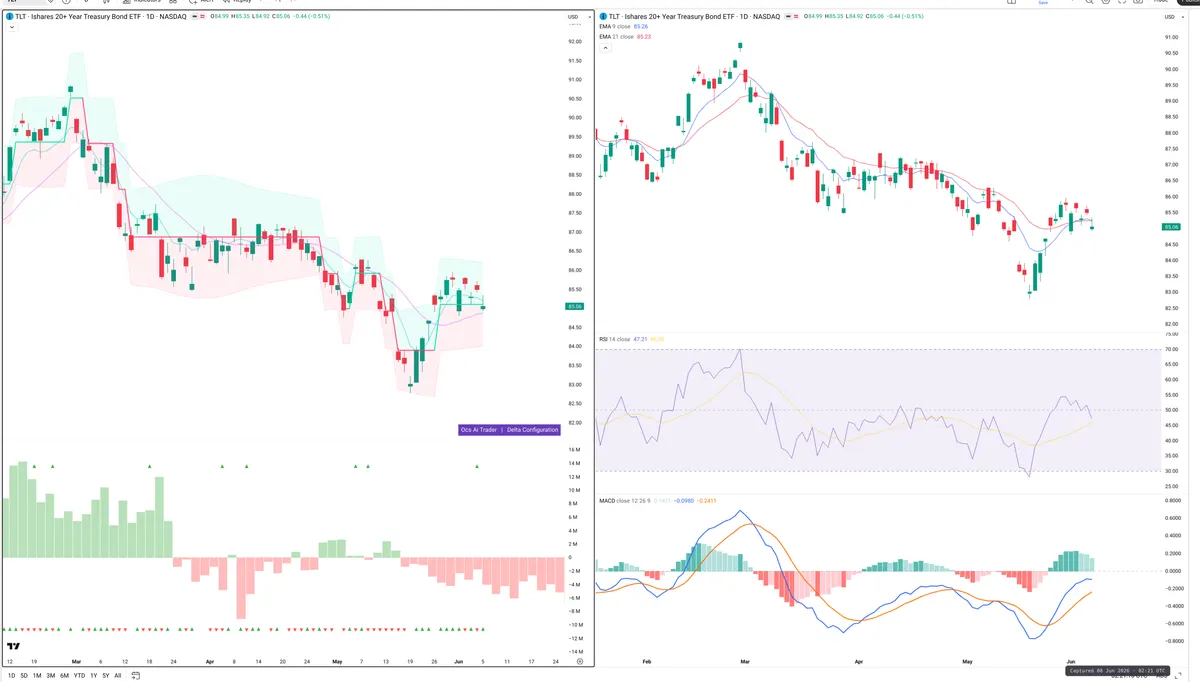Click the Jun label on left time axis
Viewport: 1200px width, 682px height.
tap(459, 661)
